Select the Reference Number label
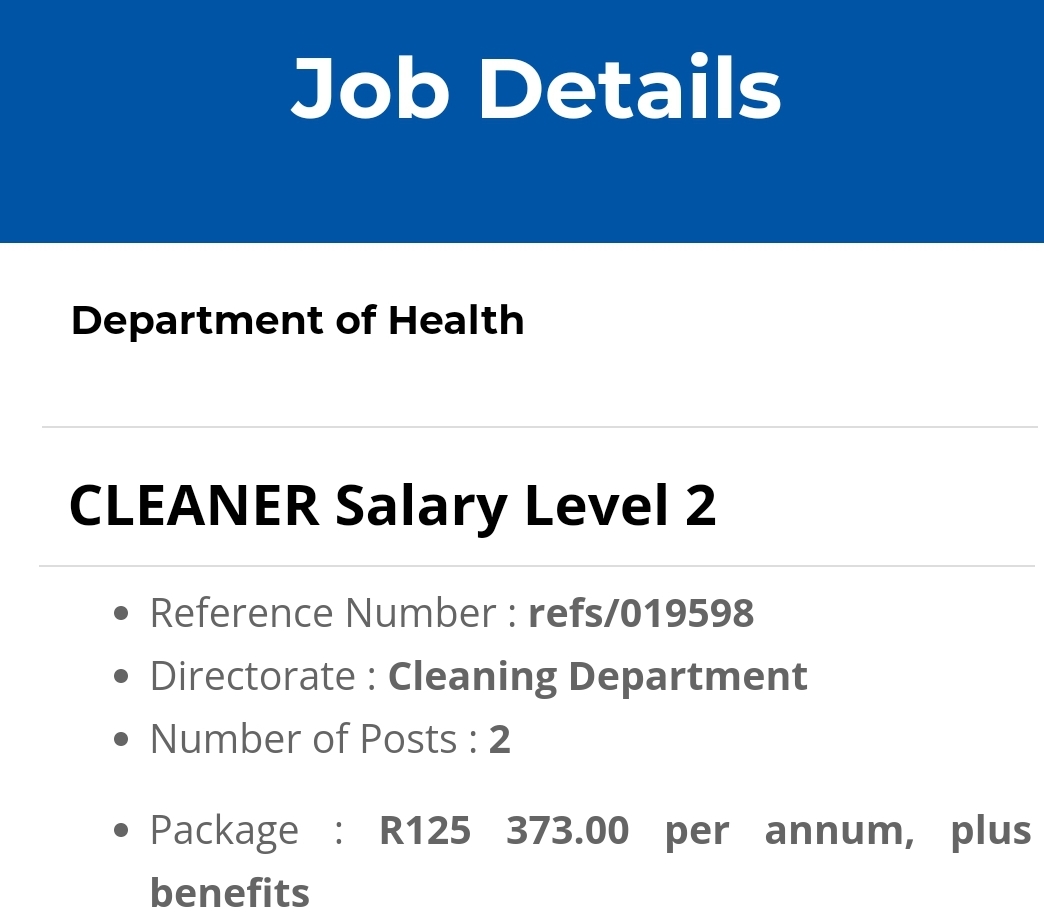 click(323, 613)
